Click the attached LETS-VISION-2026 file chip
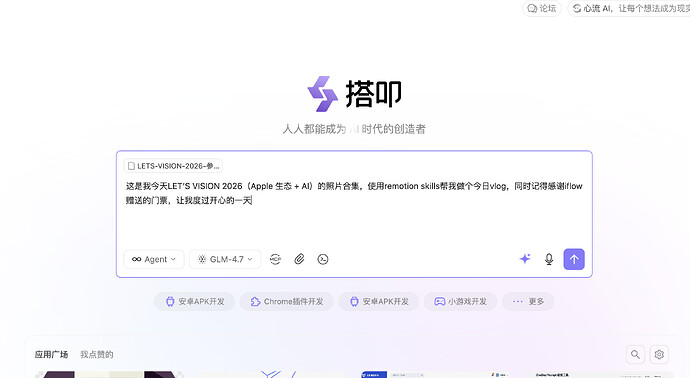The height and width of the screenshot is (378, 690). 173,166
